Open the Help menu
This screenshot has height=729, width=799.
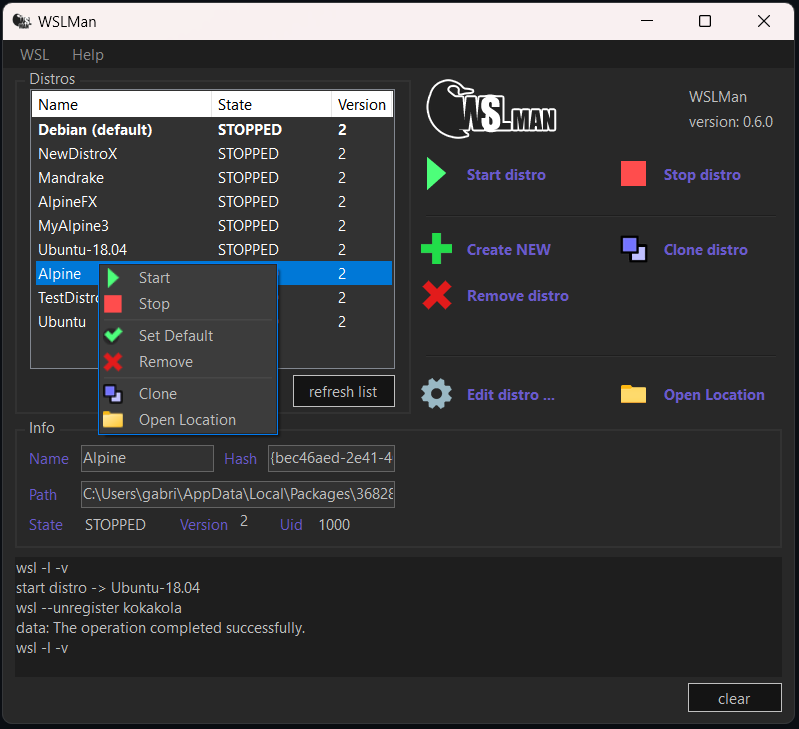(x=87, y=55)
